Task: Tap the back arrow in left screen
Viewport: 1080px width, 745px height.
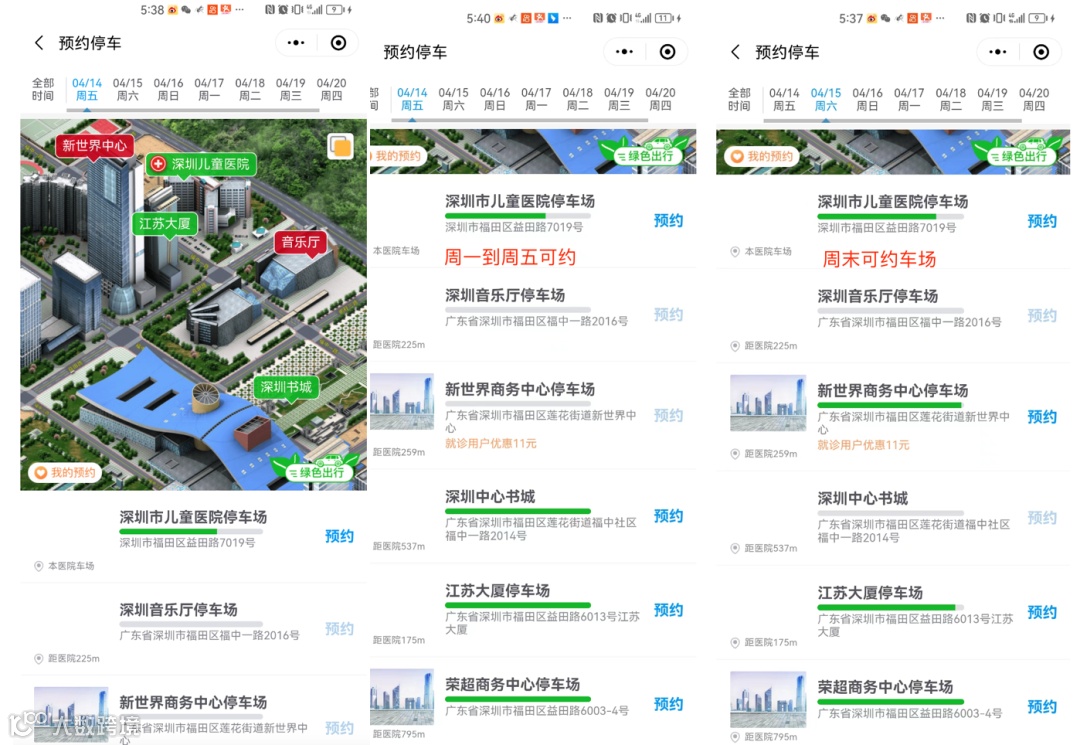Action: (x=39, y=43)
